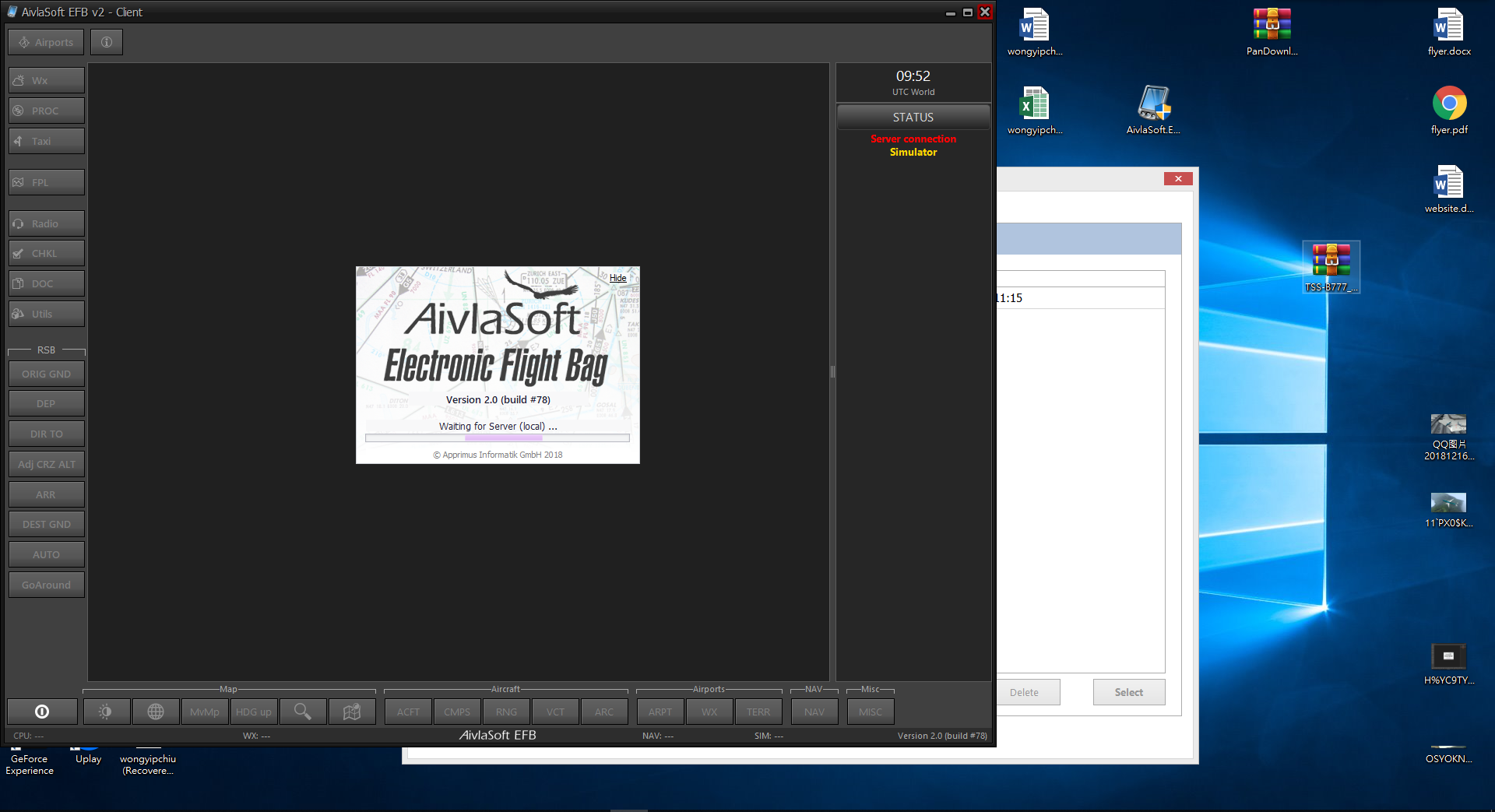Open the CHKL checklist panel

coord(47,253)
